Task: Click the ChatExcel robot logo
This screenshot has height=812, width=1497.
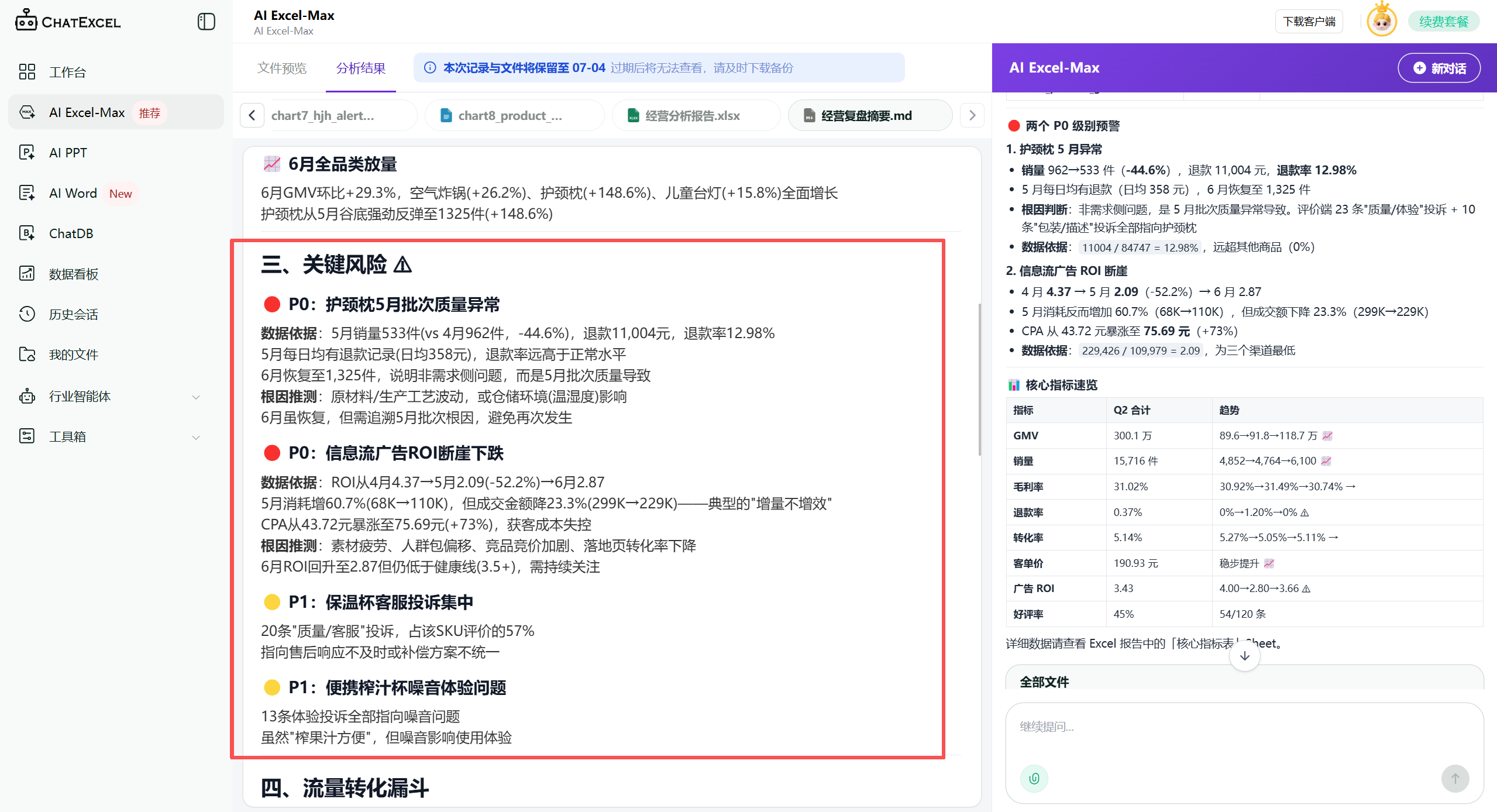Action: (26, 20)
